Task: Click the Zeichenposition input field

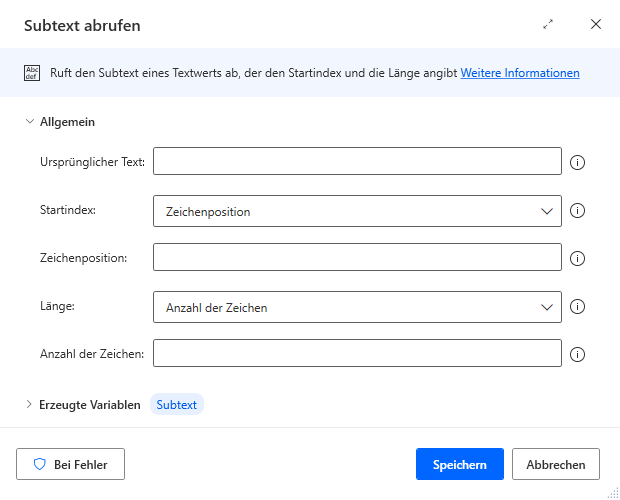Action: [357, 257]
